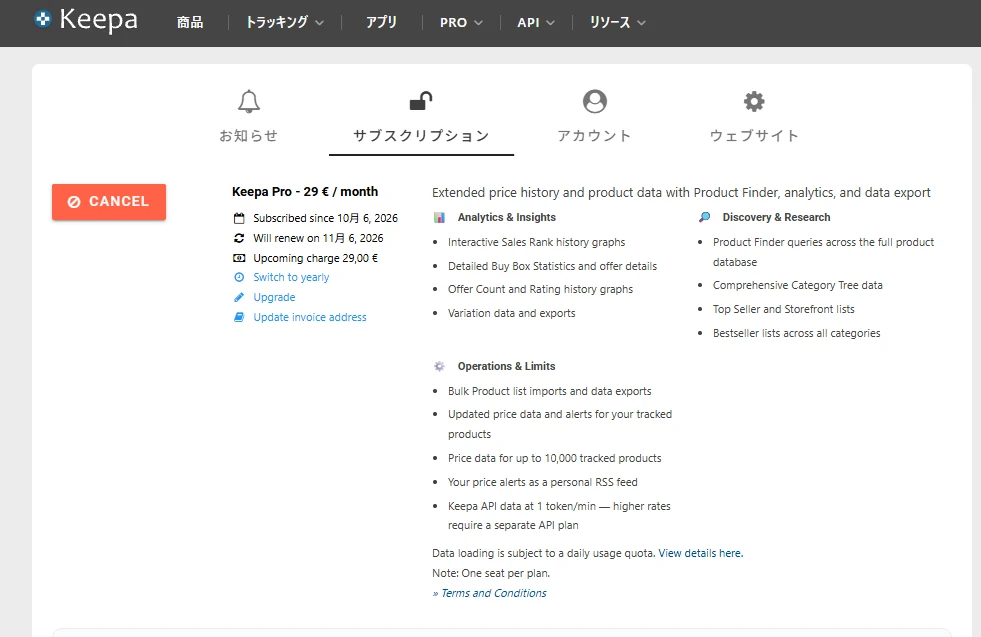Expand the PRO dropdown menu
This screenshot has width=981, height=637.
[x=461, y=23]
